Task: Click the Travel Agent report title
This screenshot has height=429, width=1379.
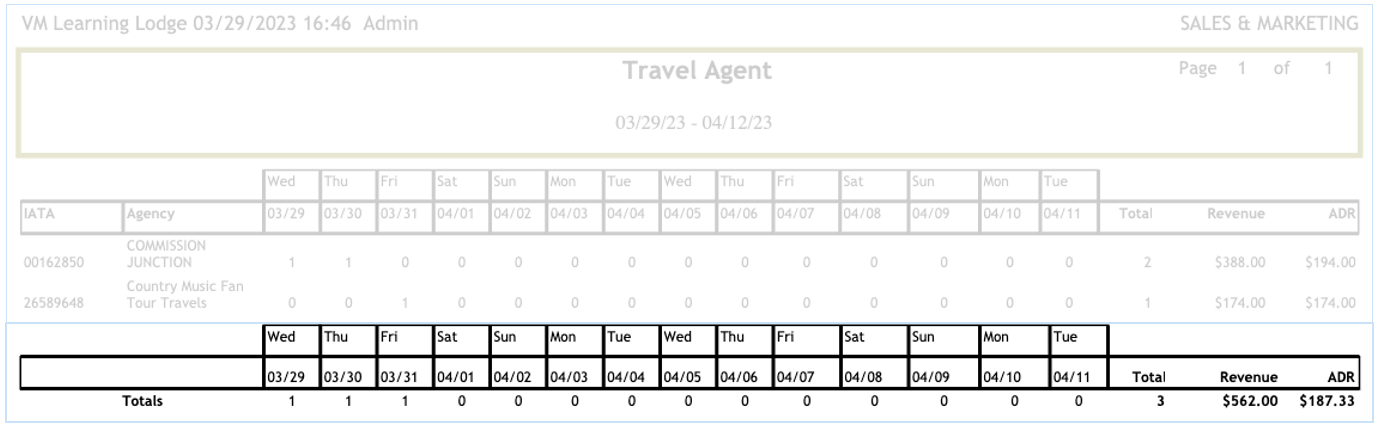Action: point(697,71)
